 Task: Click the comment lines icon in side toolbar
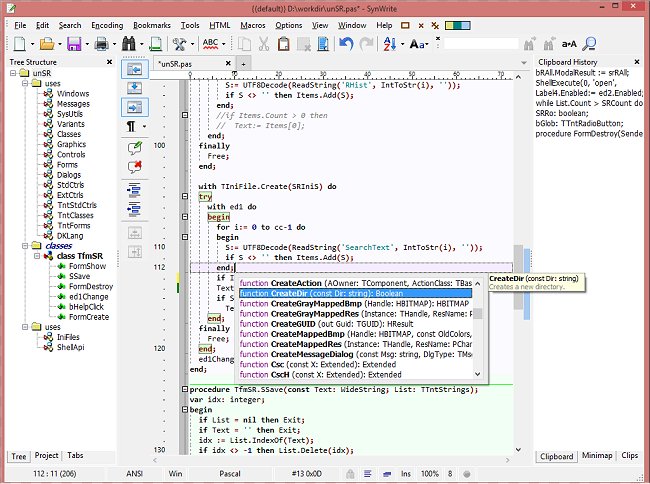(134, 146)
